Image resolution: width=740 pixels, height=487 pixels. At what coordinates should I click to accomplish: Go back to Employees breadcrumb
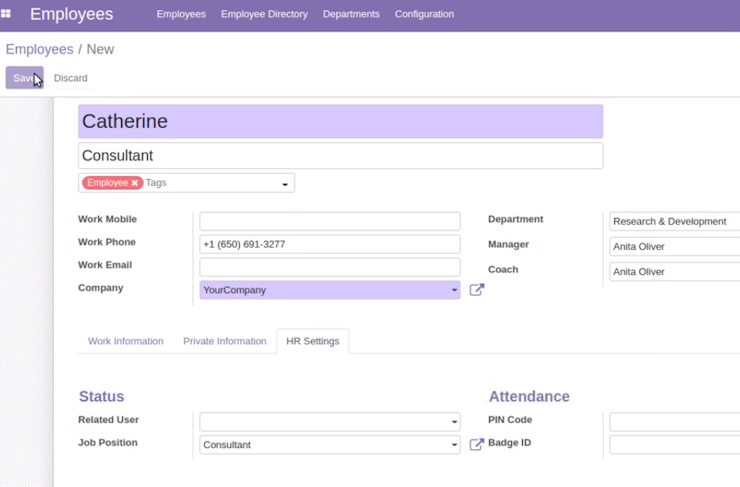click(x=40, y=49)
